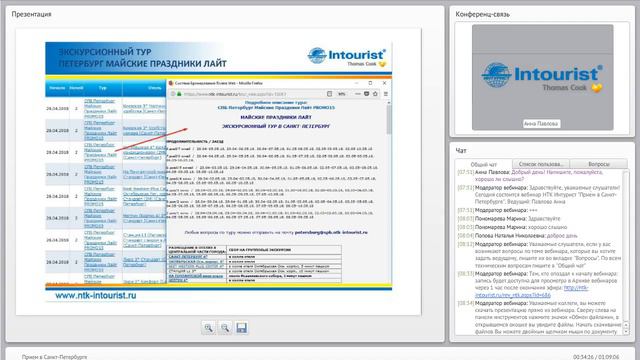
Task: Click the Firefox logo in window title bar
Action: pyautogui.click(x=171, y=83)
